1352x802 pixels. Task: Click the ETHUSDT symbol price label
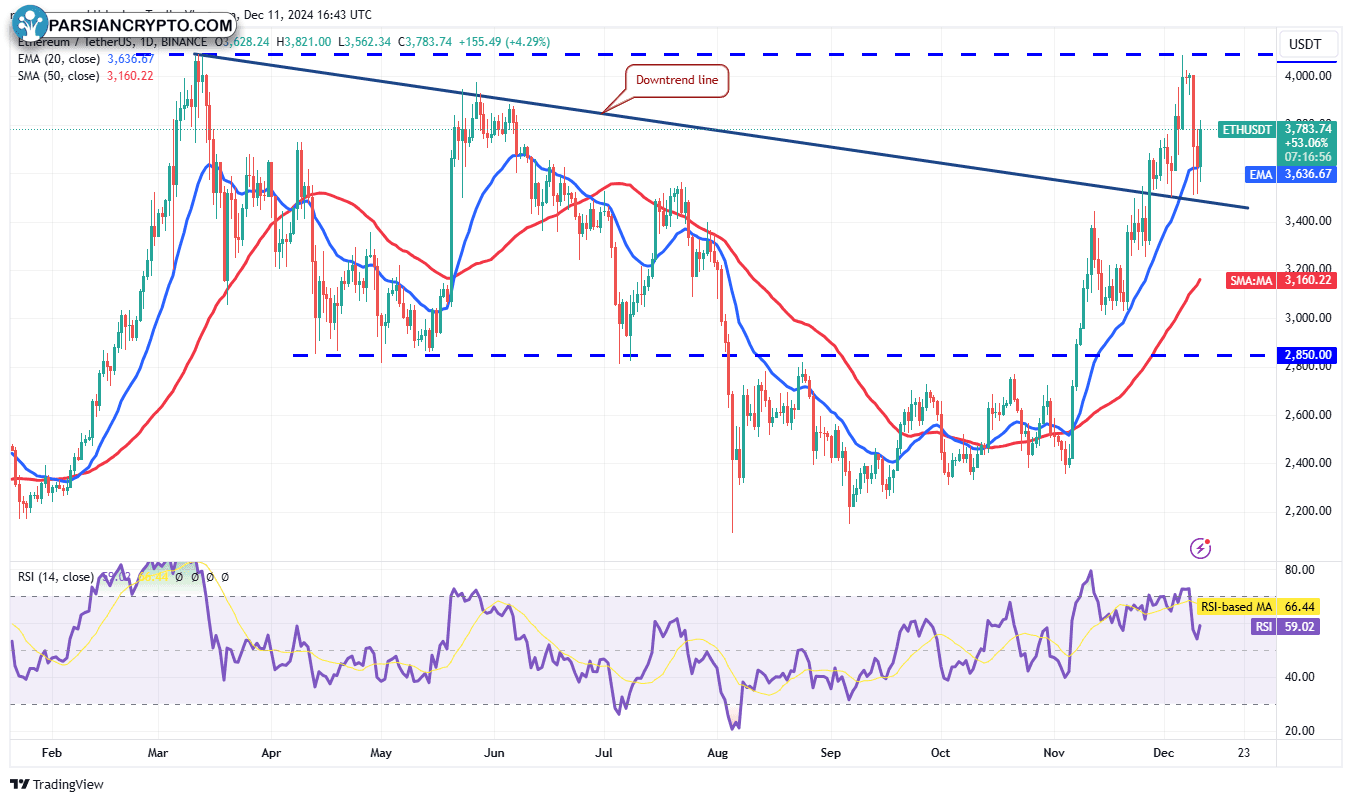click(1247, 130)
